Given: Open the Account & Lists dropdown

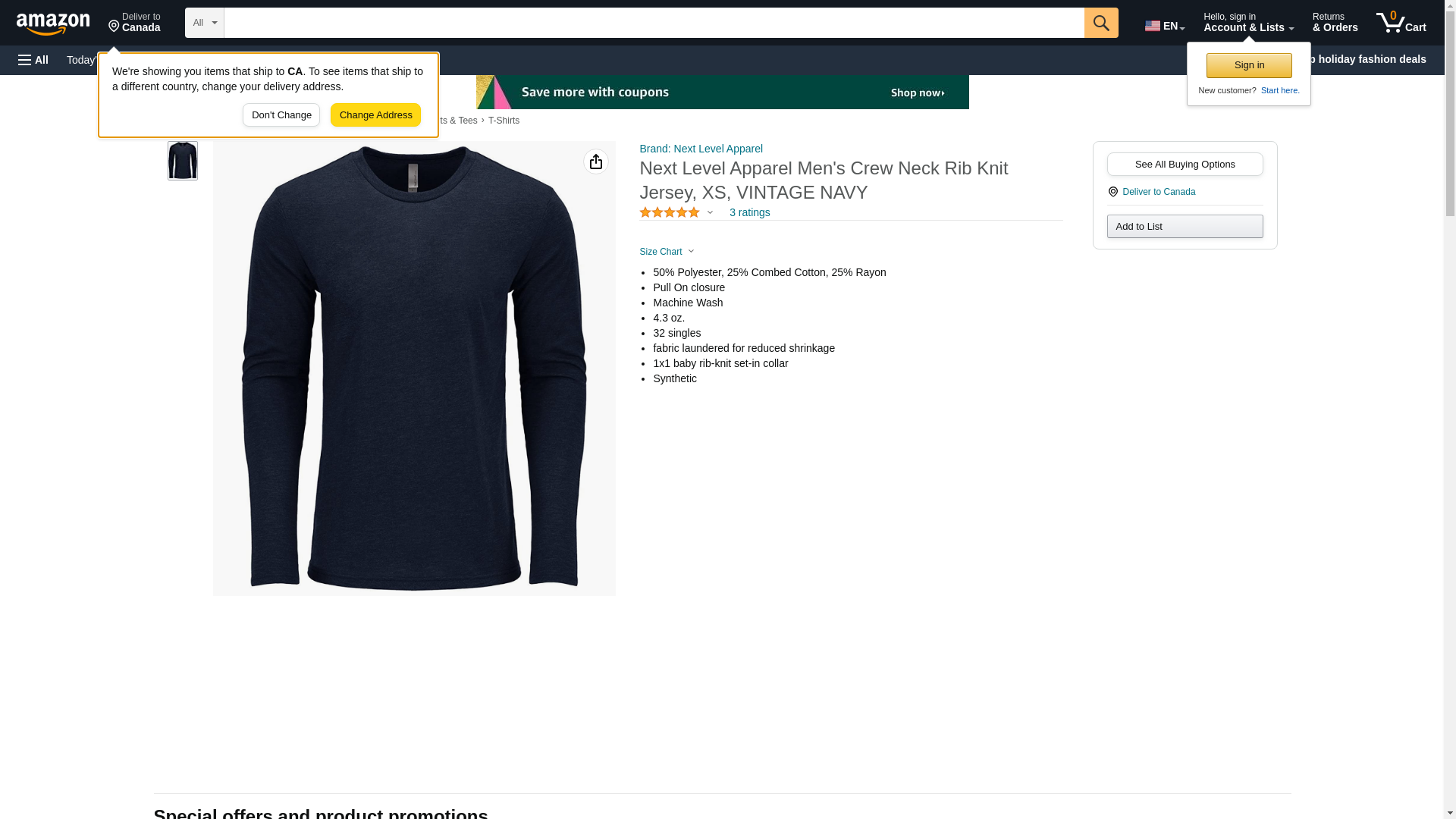Looking at the screenshot, I should 1248,23.
